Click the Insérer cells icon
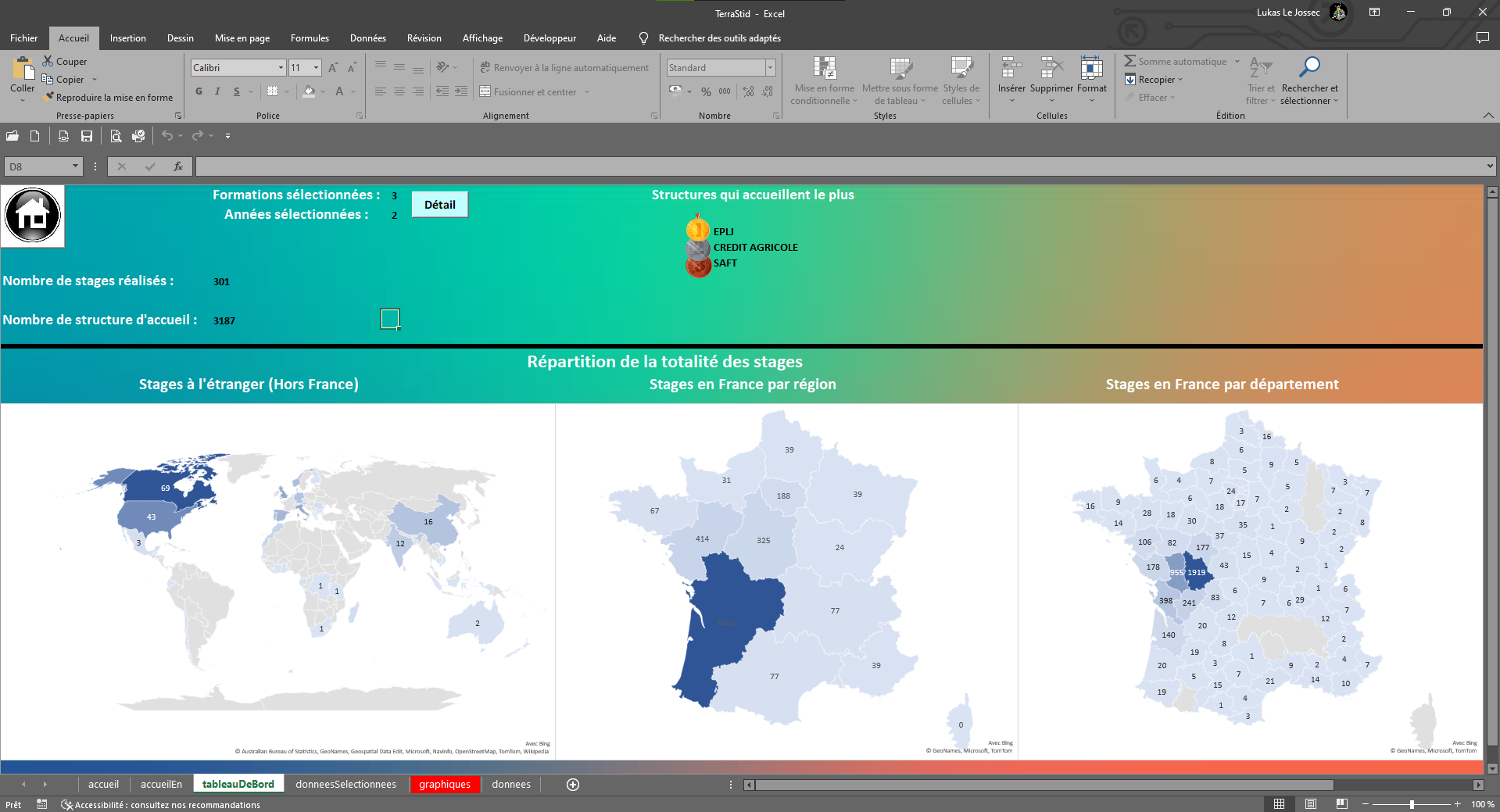This screenshot has width=1500, height=812. pos(1011,69)
